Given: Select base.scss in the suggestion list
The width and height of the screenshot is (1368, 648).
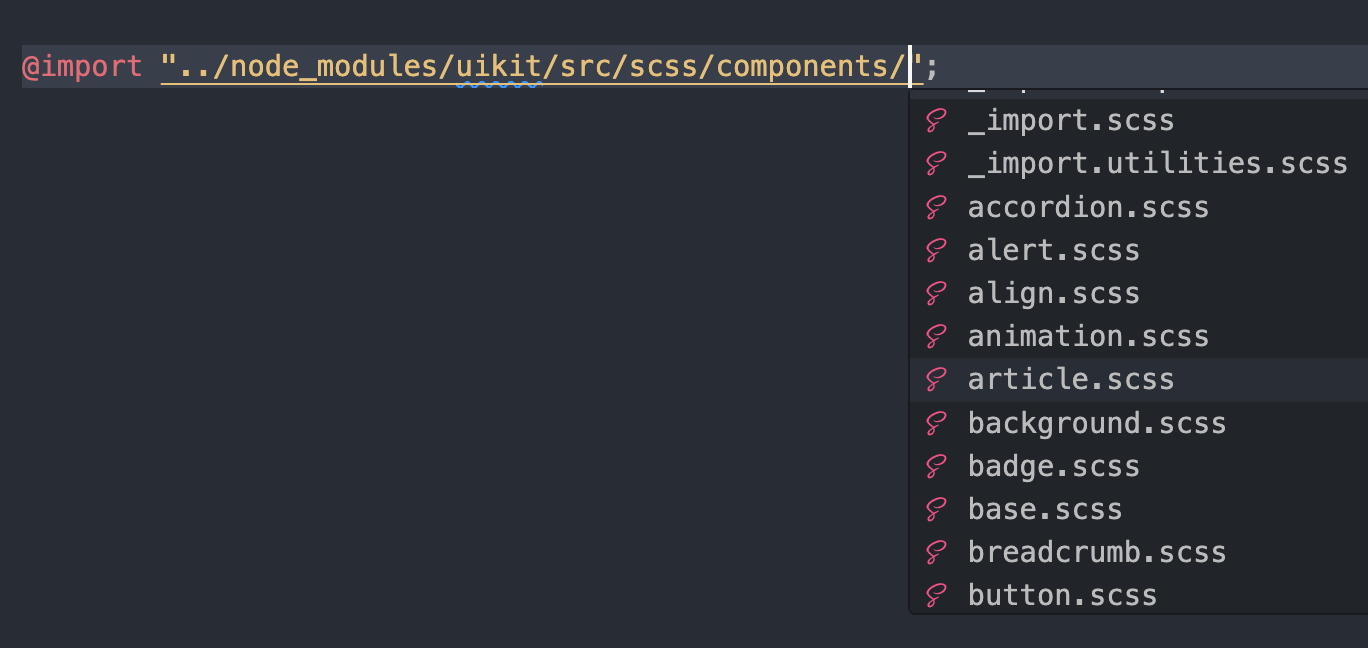Looking at the screenshot, I should (x=1045, y=510).
